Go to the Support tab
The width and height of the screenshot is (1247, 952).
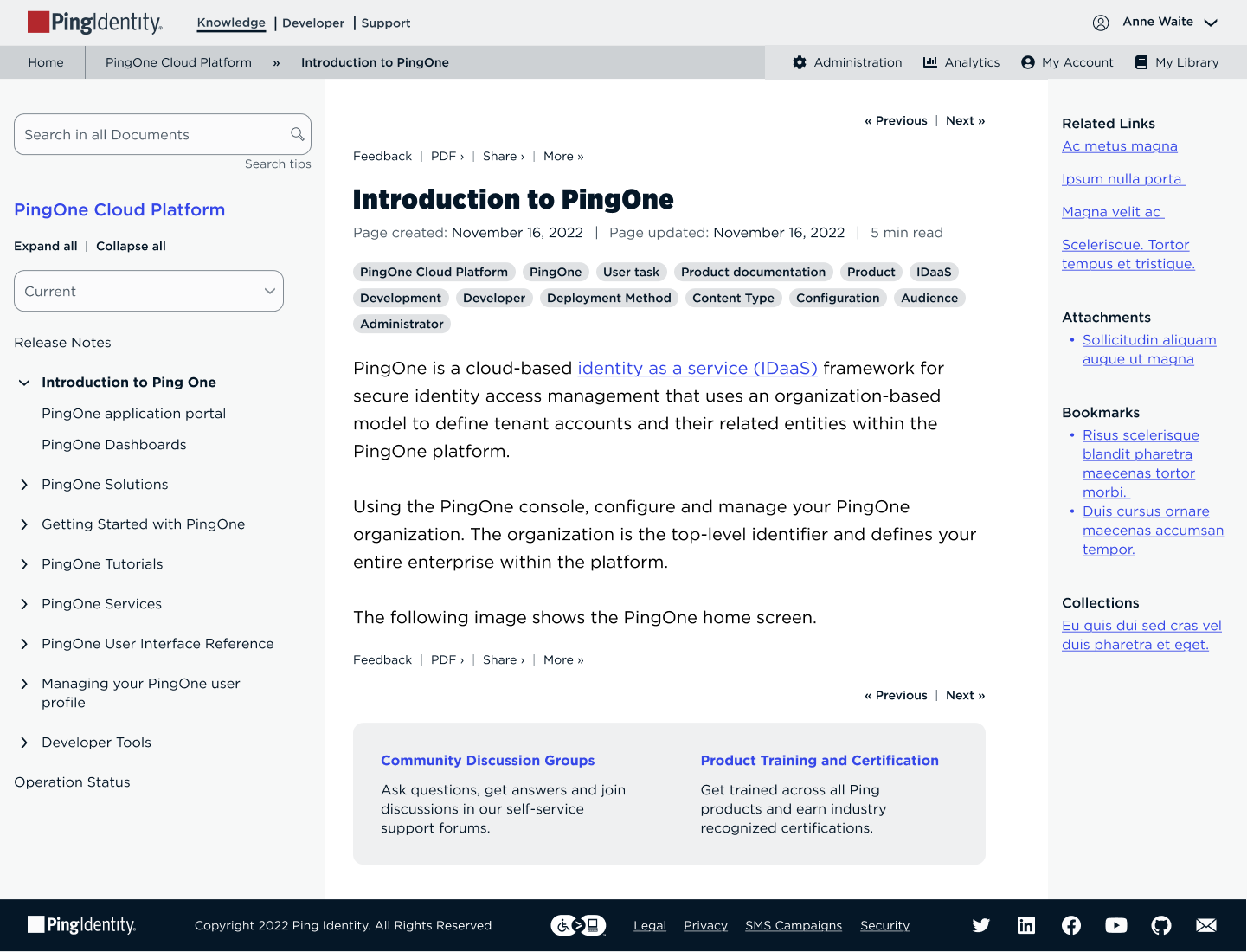tap(386, 23)
